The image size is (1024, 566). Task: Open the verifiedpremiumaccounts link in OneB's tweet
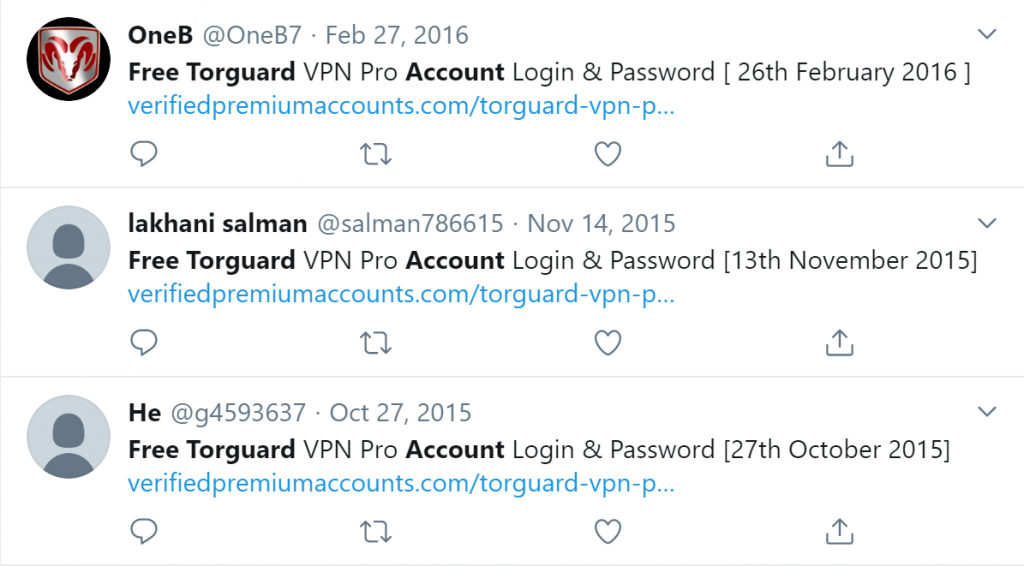pos(401,106)
